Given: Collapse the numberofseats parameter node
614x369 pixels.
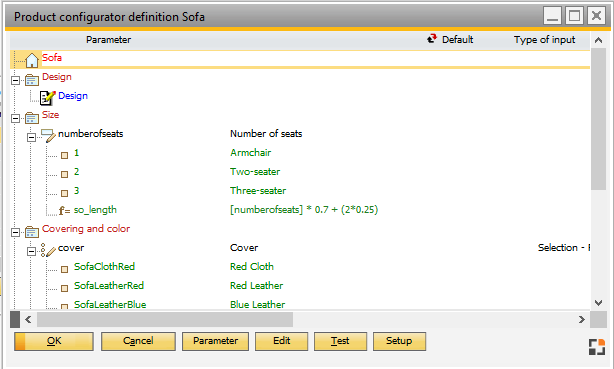Looking at the screenshot, I should pos(31,137).
